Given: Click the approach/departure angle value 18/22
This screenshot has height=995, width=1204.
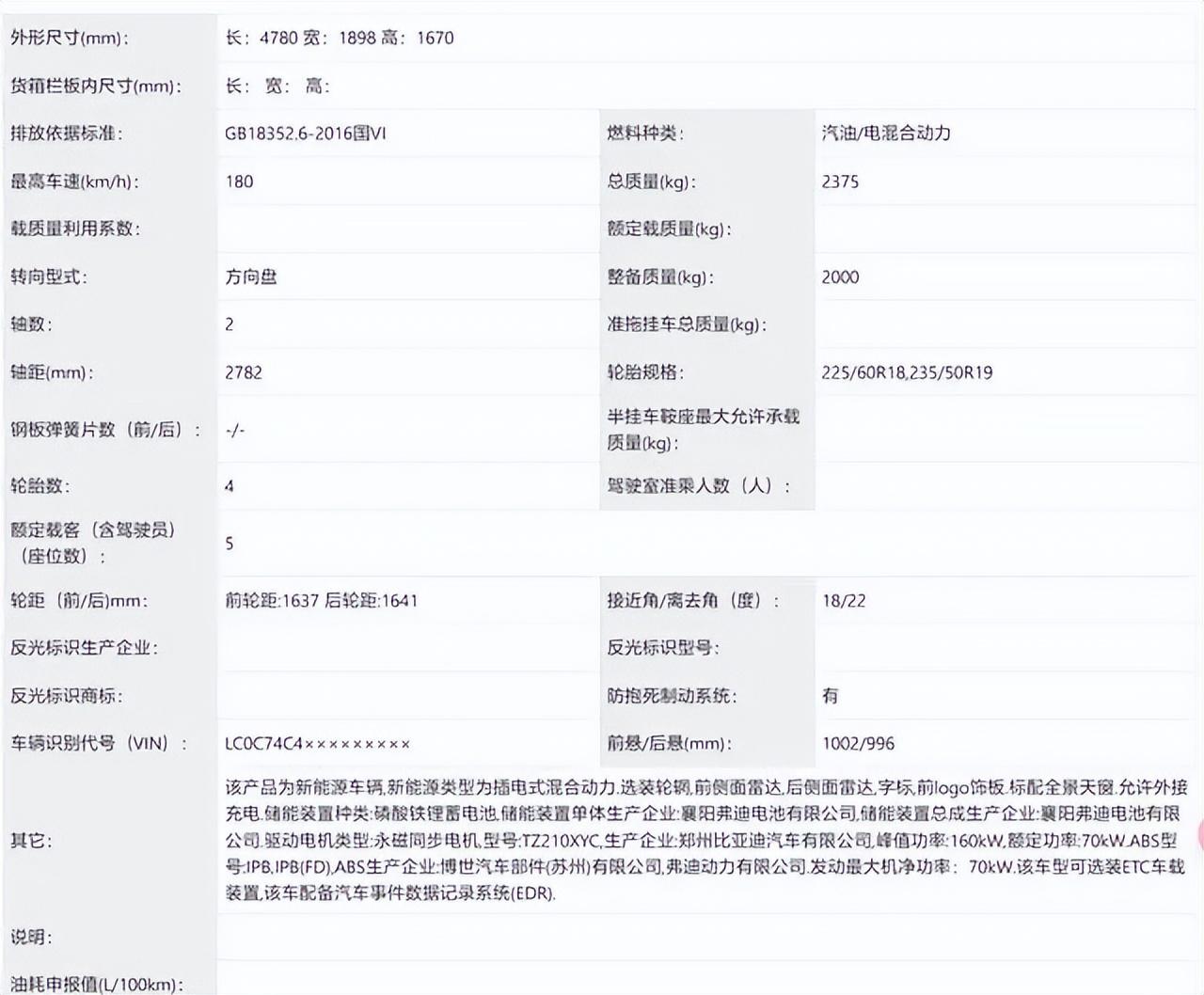Looking at the screenshot, I should pyautogui.click(x=844, y=601).
